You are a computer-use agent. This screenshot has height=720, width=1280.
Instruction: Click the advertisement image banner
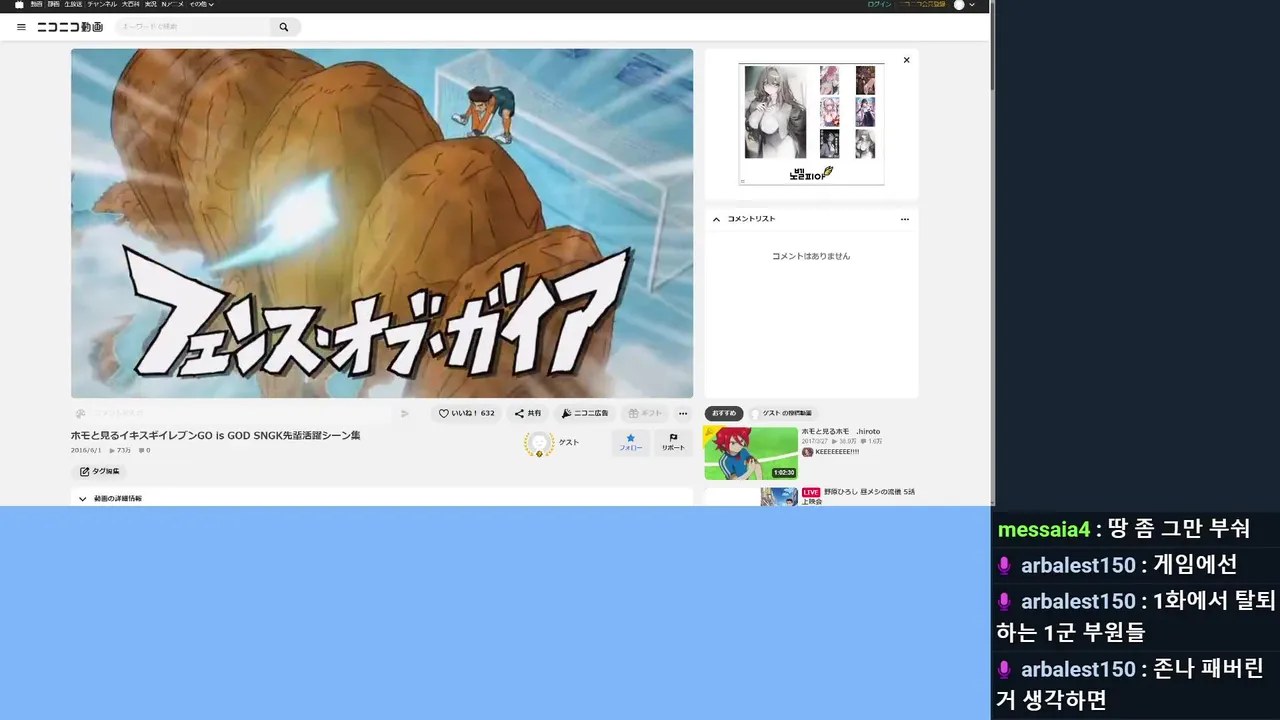pyautogui.click(x=811, y=124)
